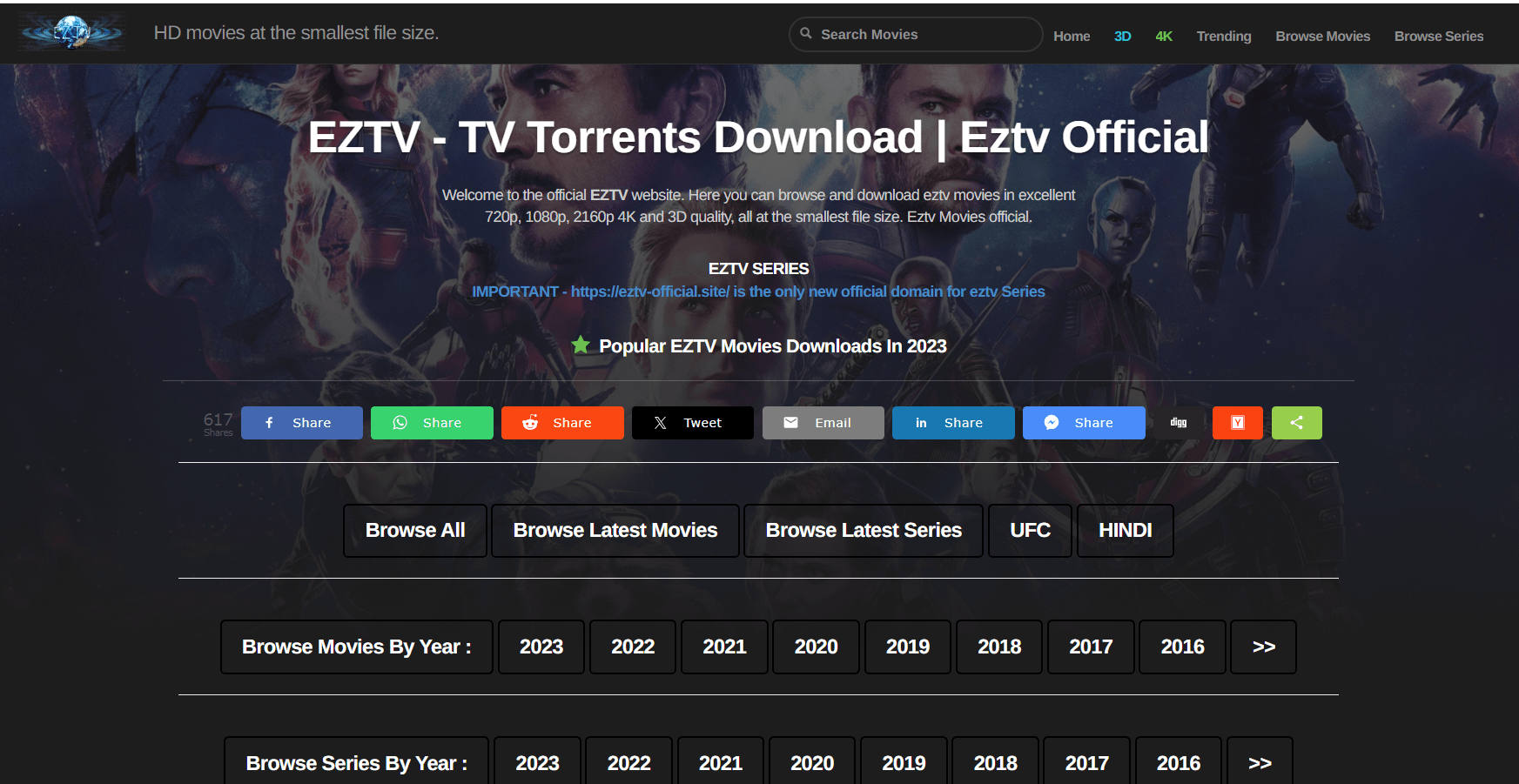Share via the Messenger button
Screen dimensions: 1519x784
pos(1084,423)
